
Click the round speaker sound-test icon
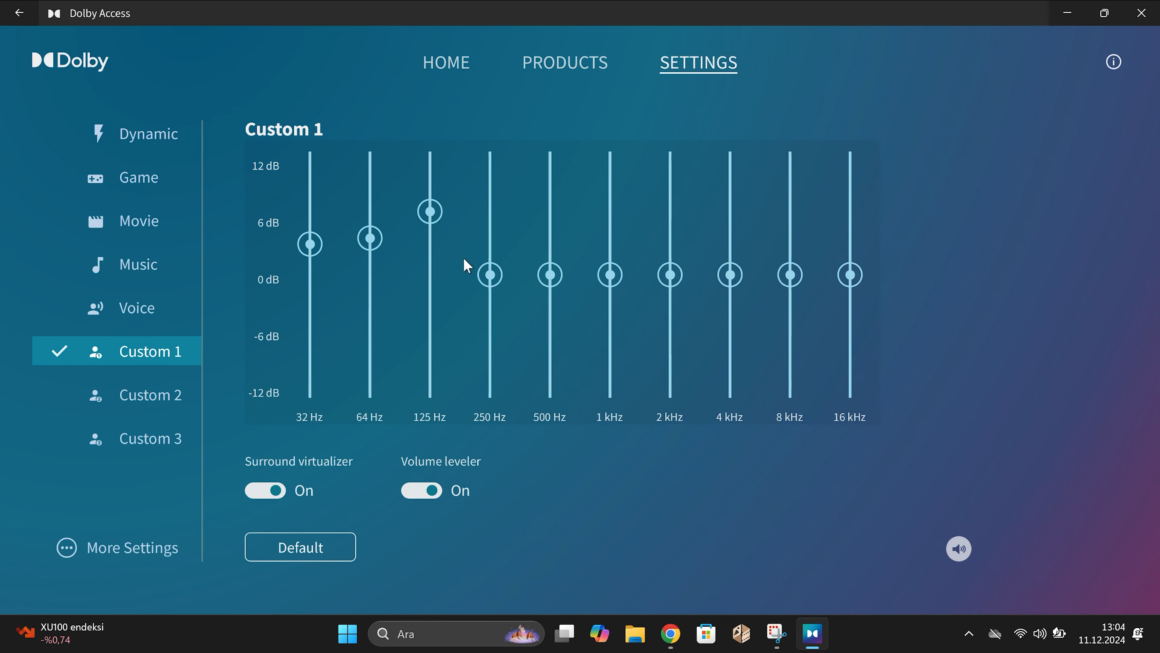pyautogui.click(x=958, y=549)
